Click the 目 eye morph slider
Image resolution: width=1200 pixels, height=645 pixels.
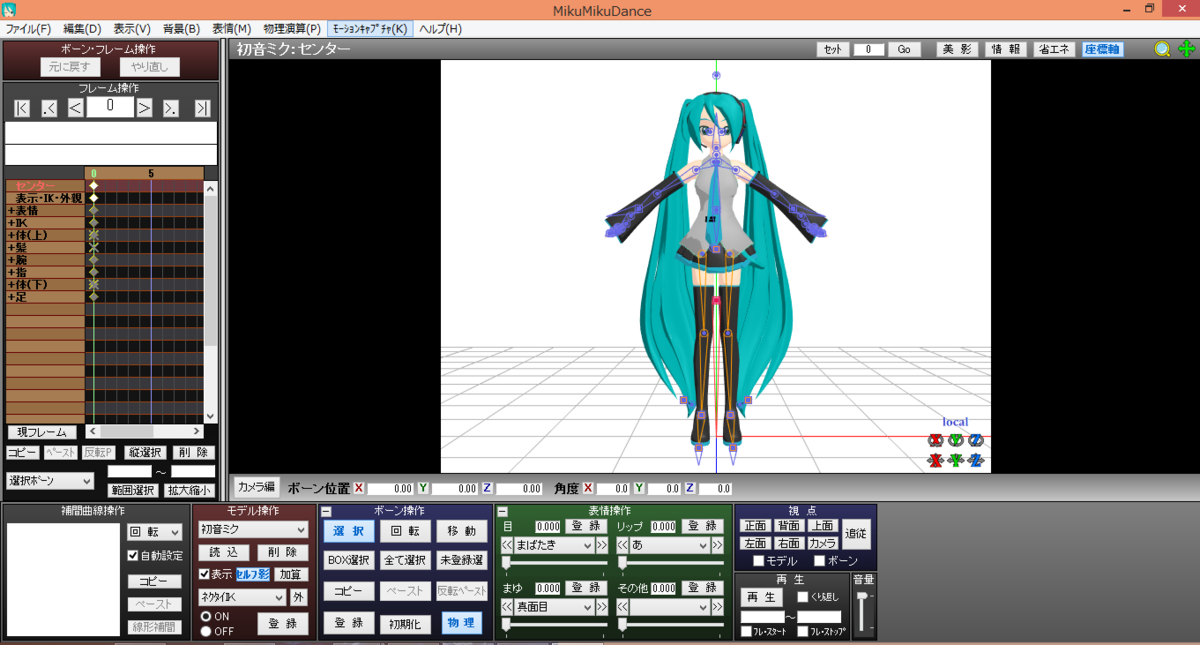click(554, 563)
